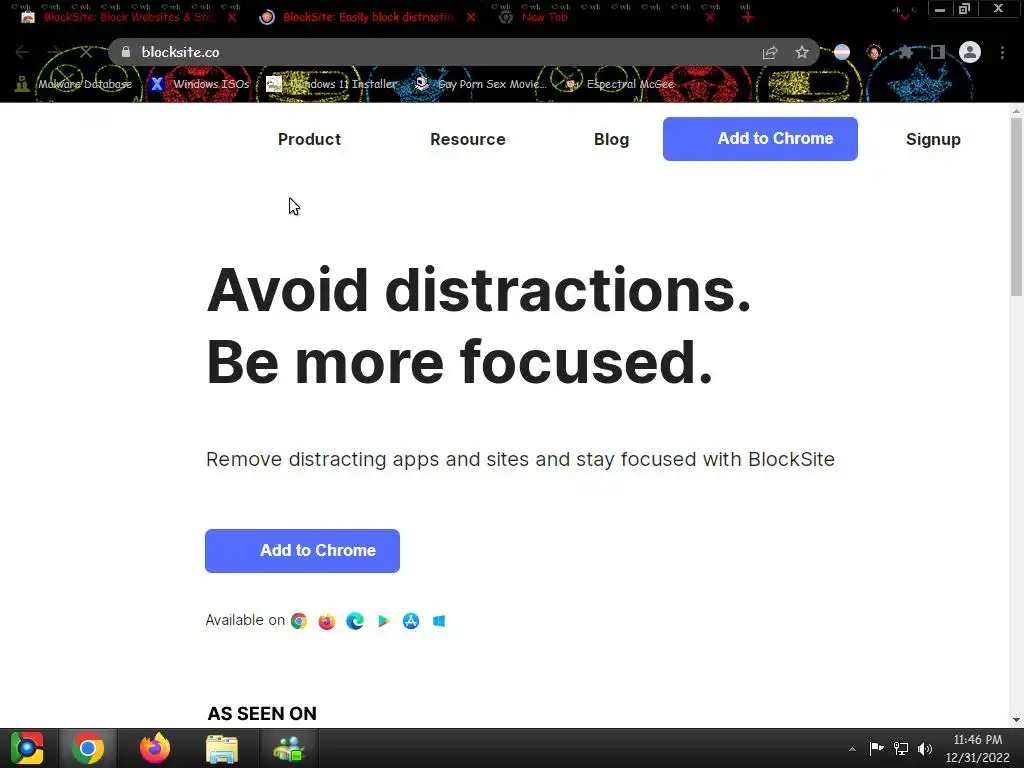Switch to BlockSite: Easily block distractions tab
Viewport: 1024px width, 768px height.
[x=368, y=18]
